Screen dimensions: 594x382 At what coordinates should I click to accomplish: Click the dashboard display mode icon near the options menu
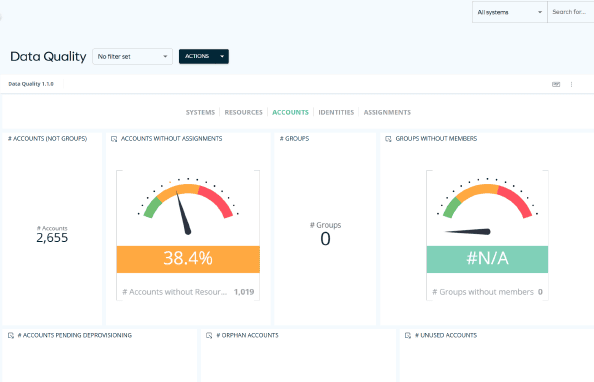point(556,84)
